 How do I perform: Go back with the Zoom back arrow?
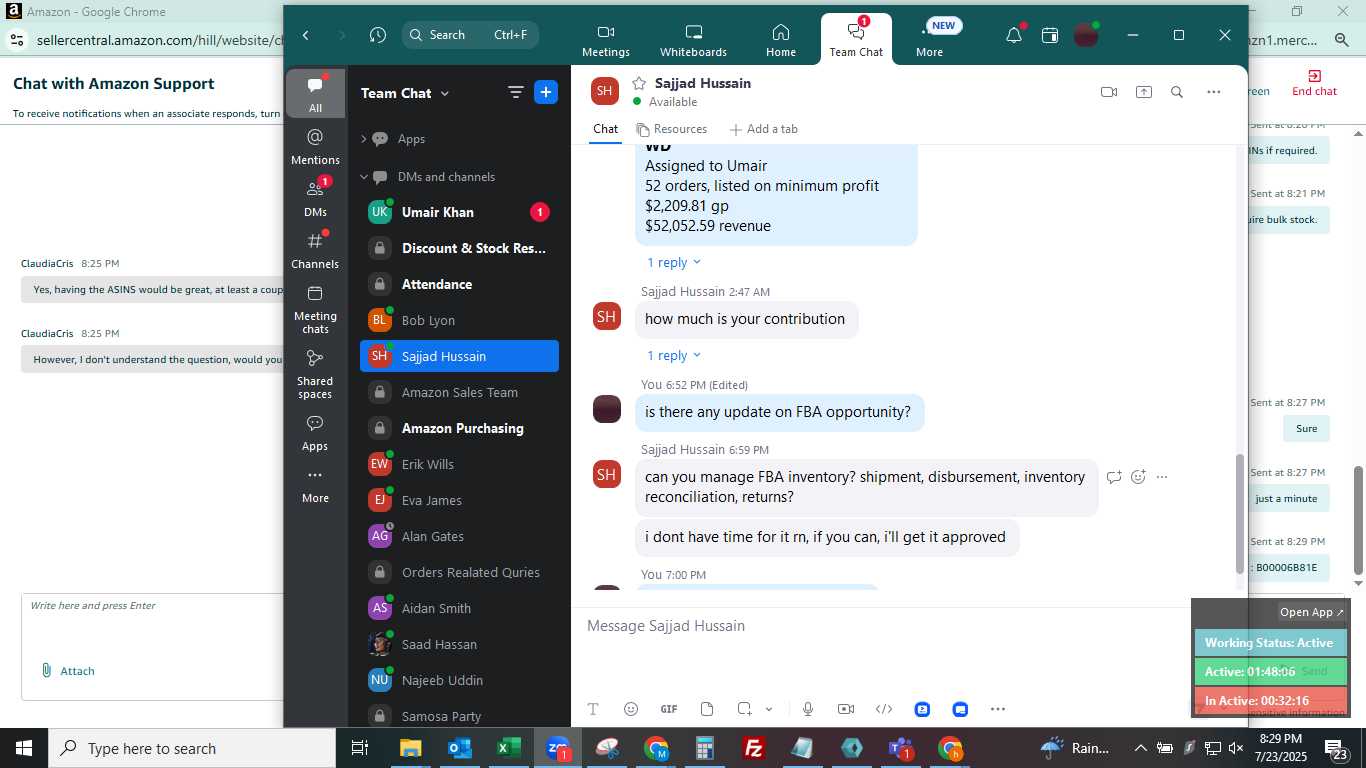(306, 35)
